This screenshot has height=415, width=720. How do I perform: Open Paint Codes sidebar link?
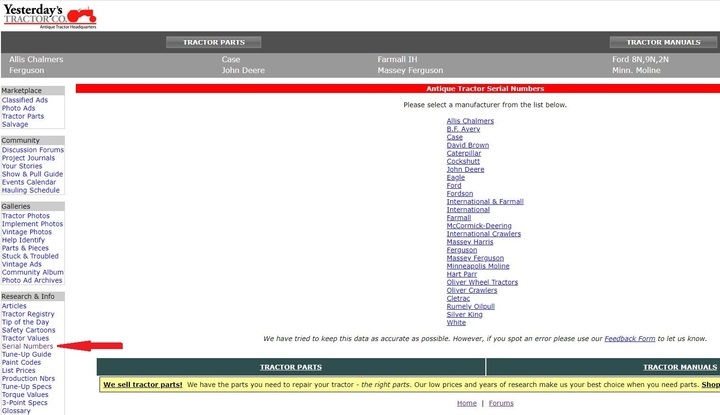point(21,362)
